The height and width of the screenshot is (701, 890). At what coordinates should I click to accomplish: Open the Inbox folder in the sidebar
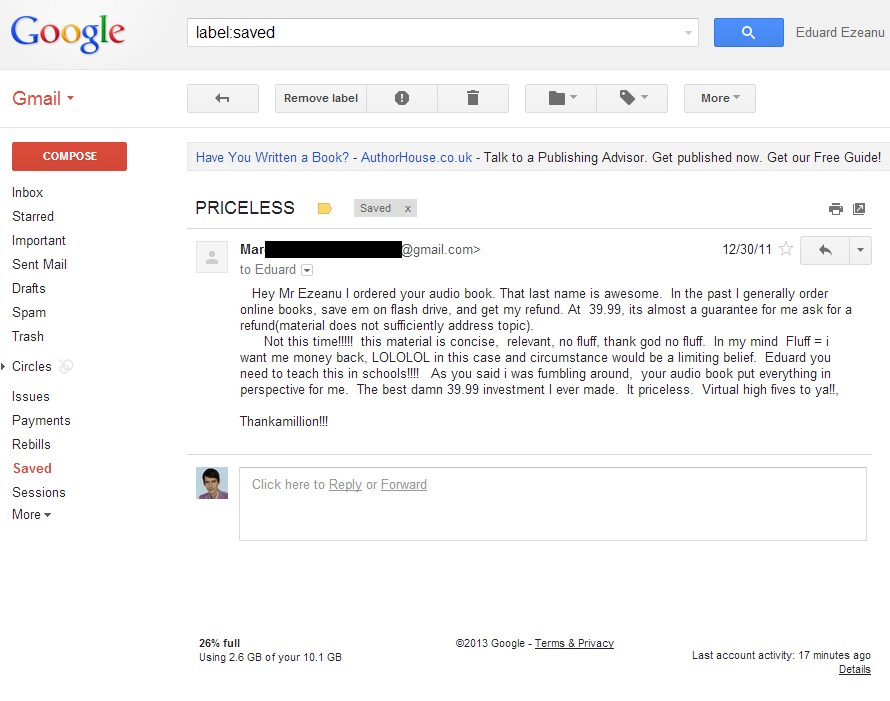tap(27, 192)
